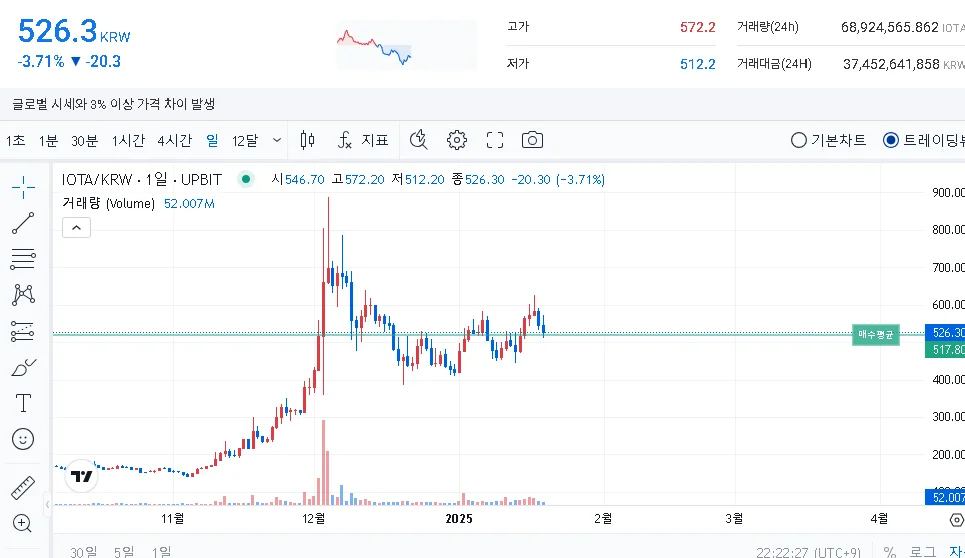Toggle the 로그 scale option
The image size is (965, 558).
(922, 551)
